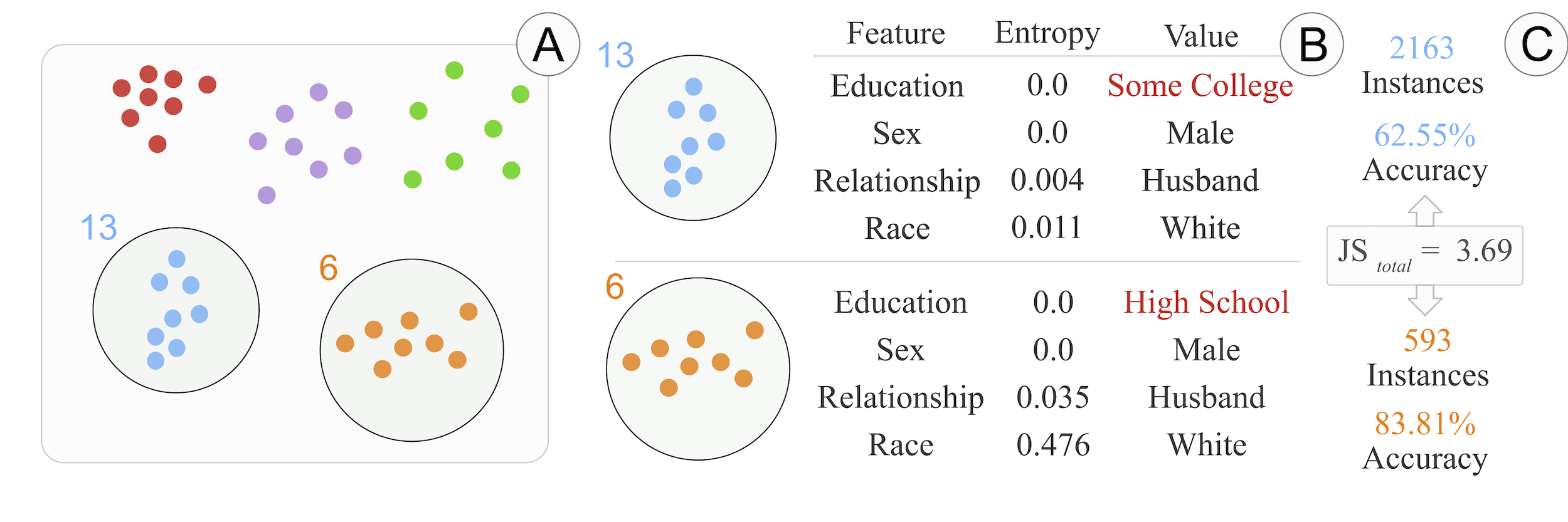Screen dimensions: 1568x522
Task: Click the JS total = 3.69 box
Action: (x=1424, y=255)
